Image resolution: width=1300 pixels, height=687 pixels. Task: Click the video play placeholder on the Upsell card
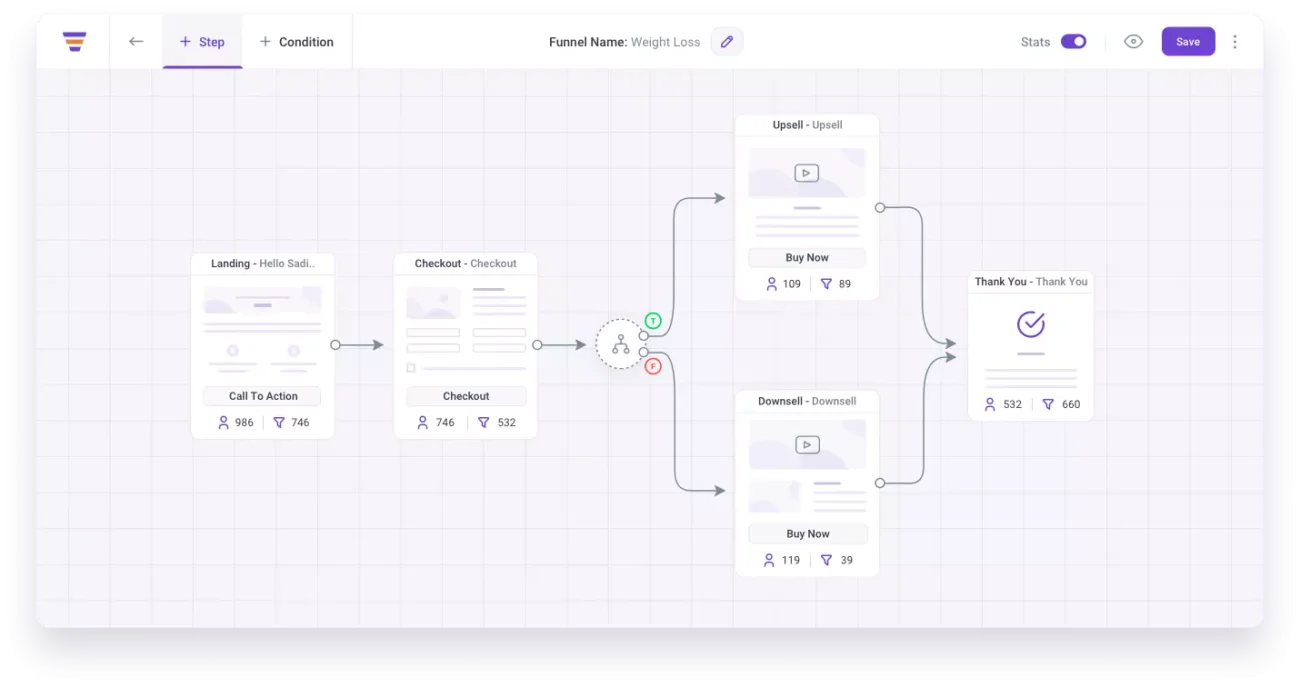806,172
